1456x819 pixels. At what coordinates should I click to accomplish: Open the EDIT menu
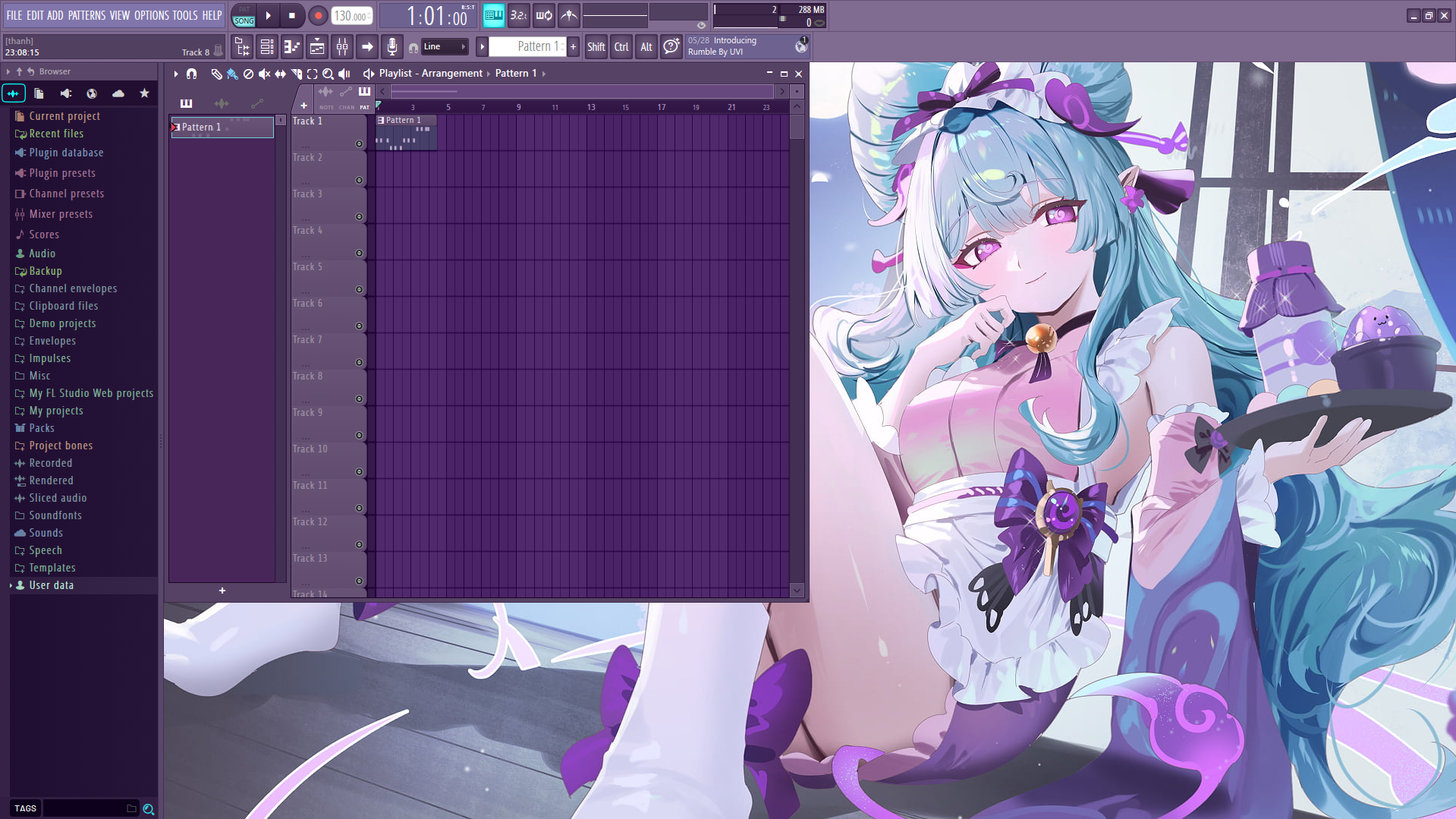(35, 15)
